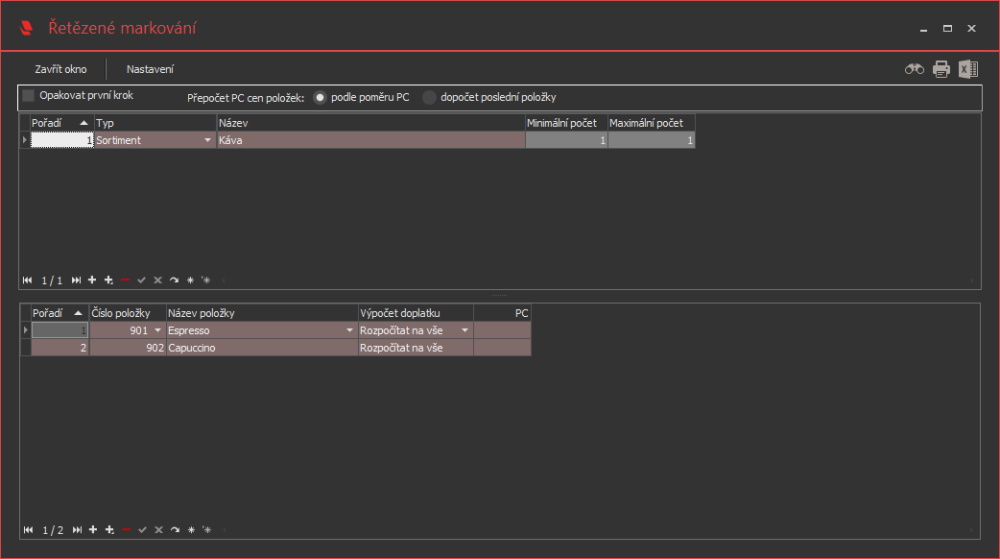This screenshot has height=559, width=1000.
Task: Open the Nastavení menu
Action: [x=150, y=69]
